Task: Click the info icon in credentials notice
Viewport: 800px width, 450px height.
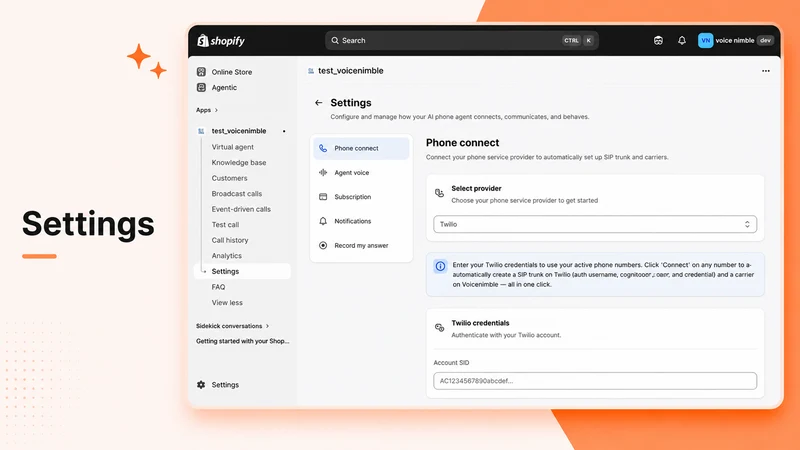Action: 440,266
